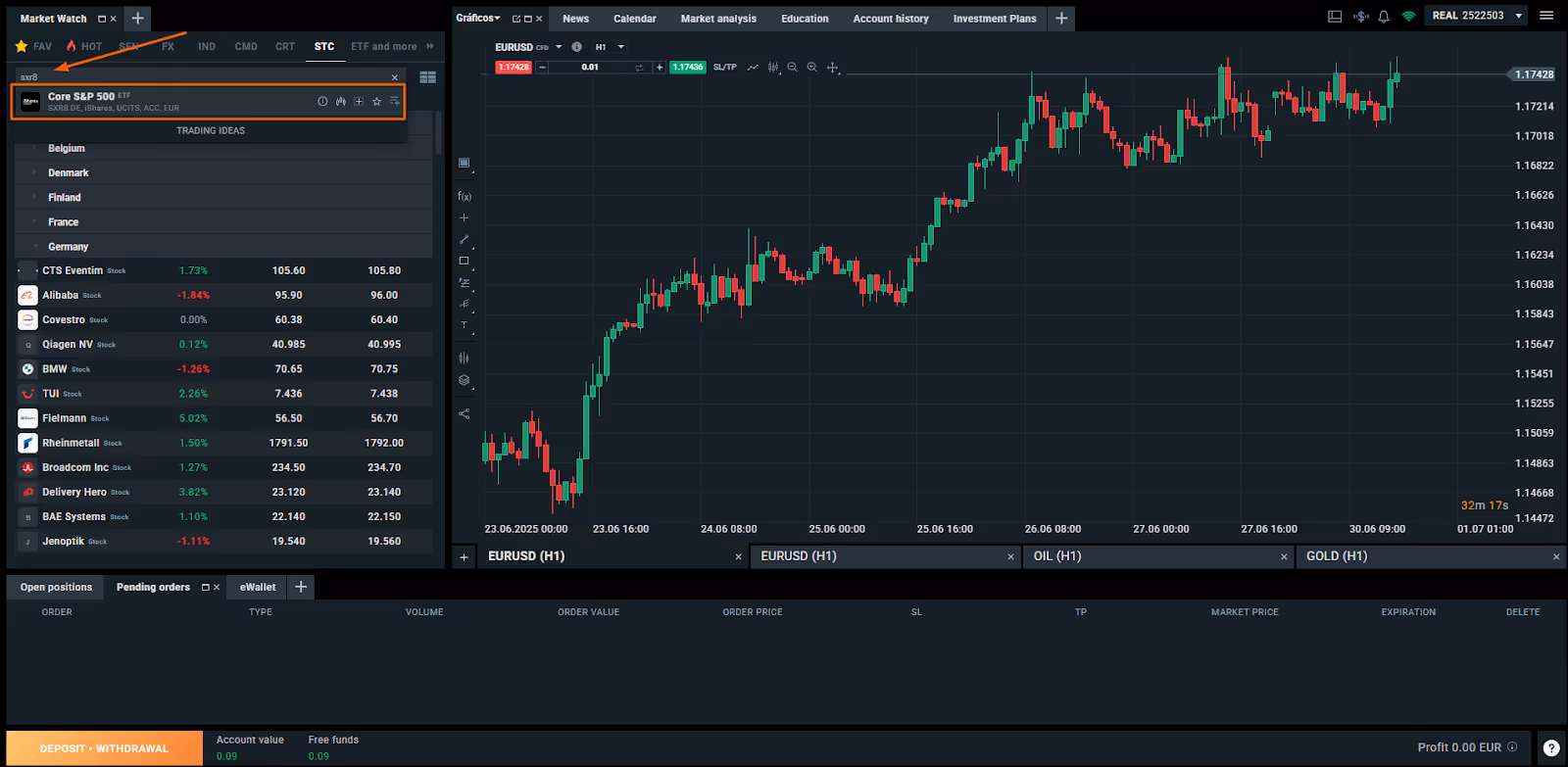Screen dimensions: 1568x767
Task: Select the Alibaba stock row
Action: click(x=223, y=295)
